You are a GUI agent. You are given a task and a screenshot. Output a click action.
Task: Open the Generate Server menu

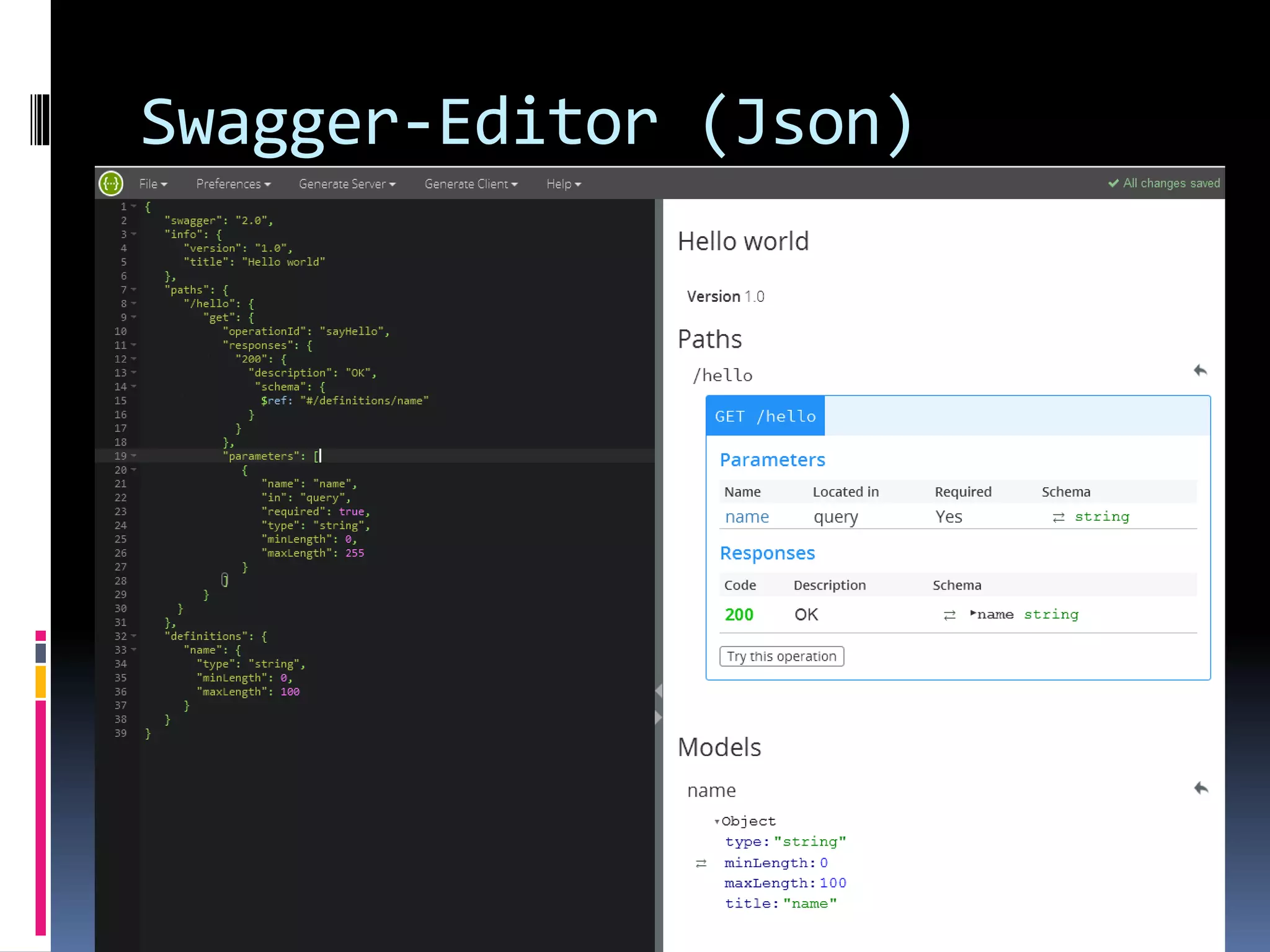347,184
